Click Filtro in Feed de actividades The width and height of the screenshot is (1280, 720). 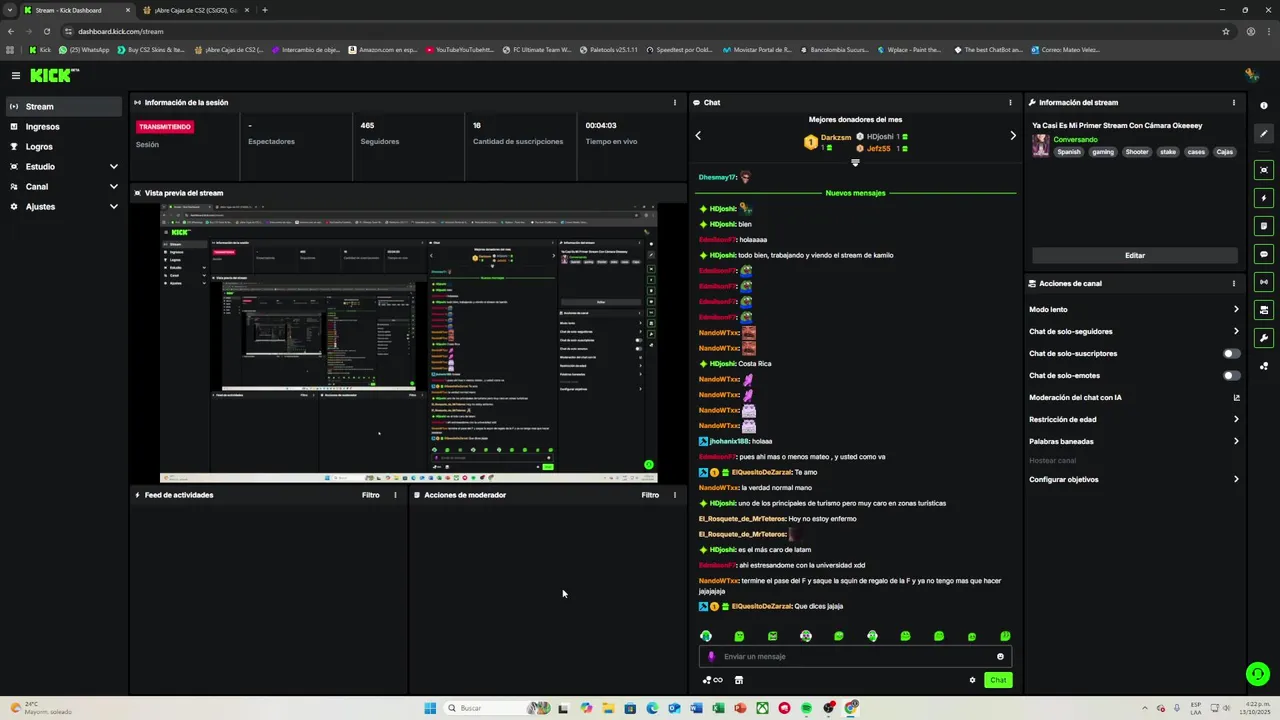point(371,495)
